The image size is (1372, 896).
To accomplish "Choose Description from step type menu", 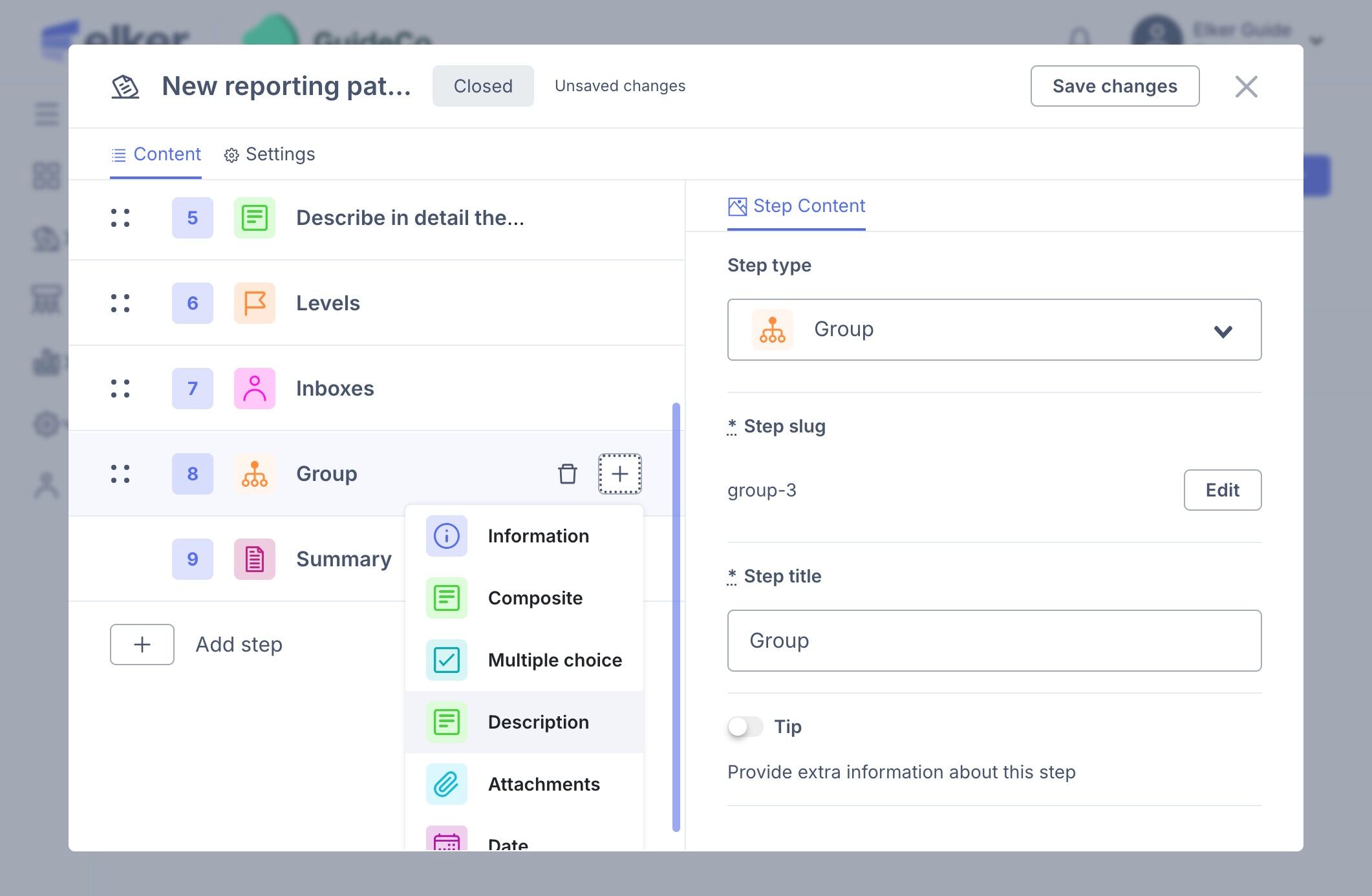I will click(538, 722).
